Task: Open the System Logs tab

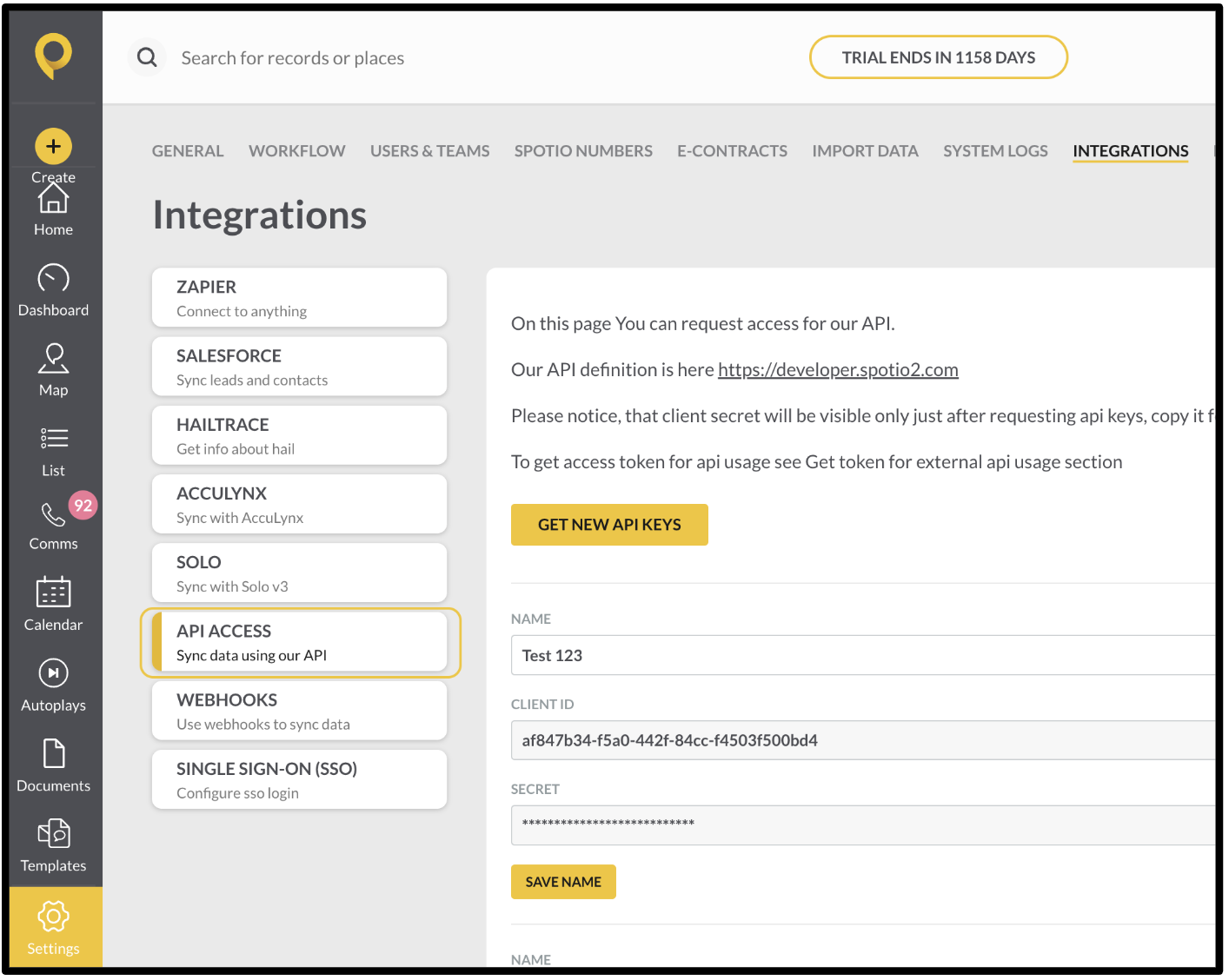Action: (995, 151)
